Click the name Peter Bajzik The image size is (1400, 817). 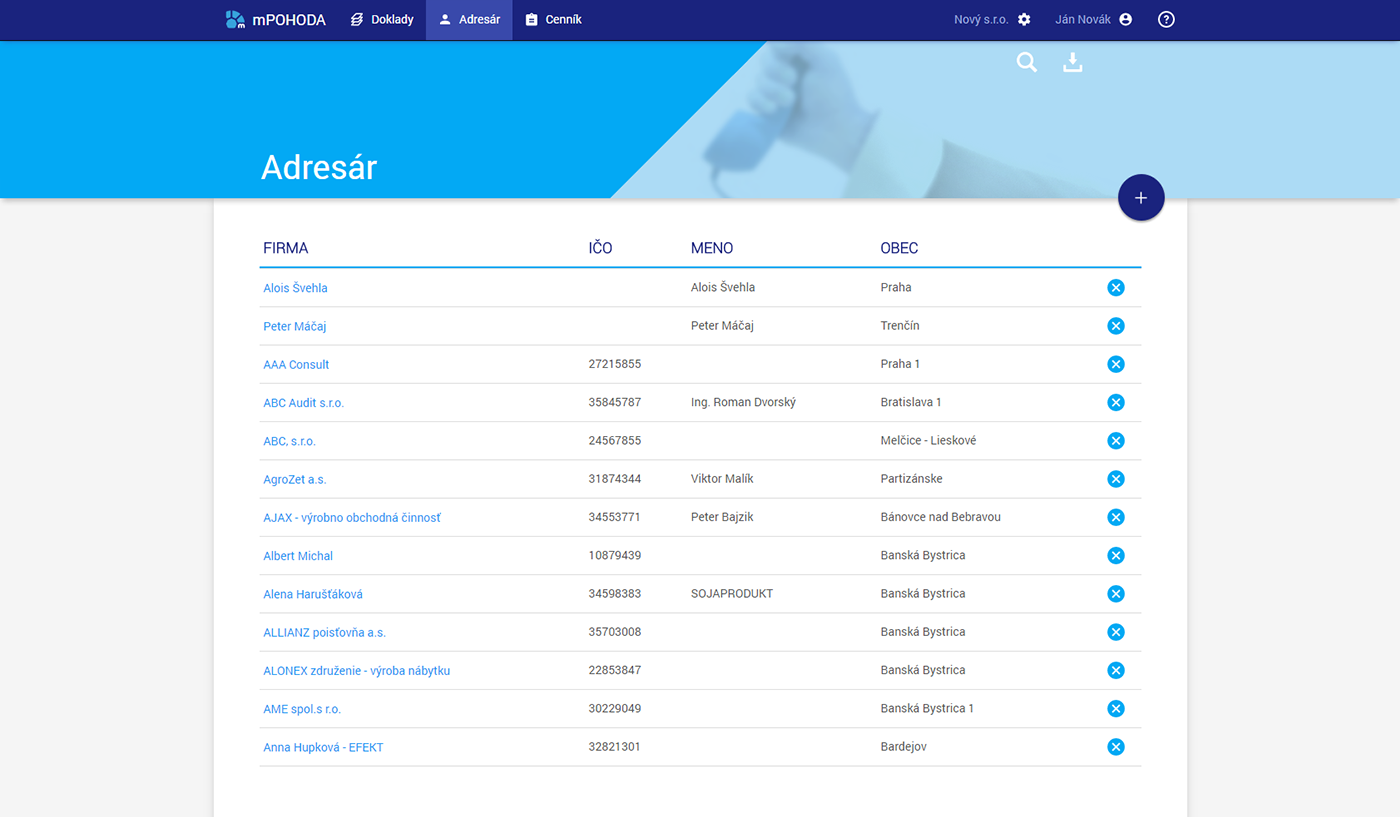(724, 517)
